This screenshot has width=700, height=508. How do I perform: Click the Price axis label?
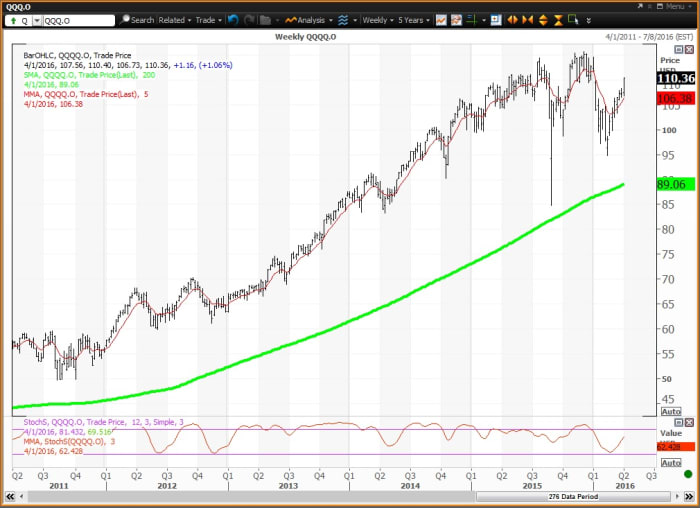670,60
